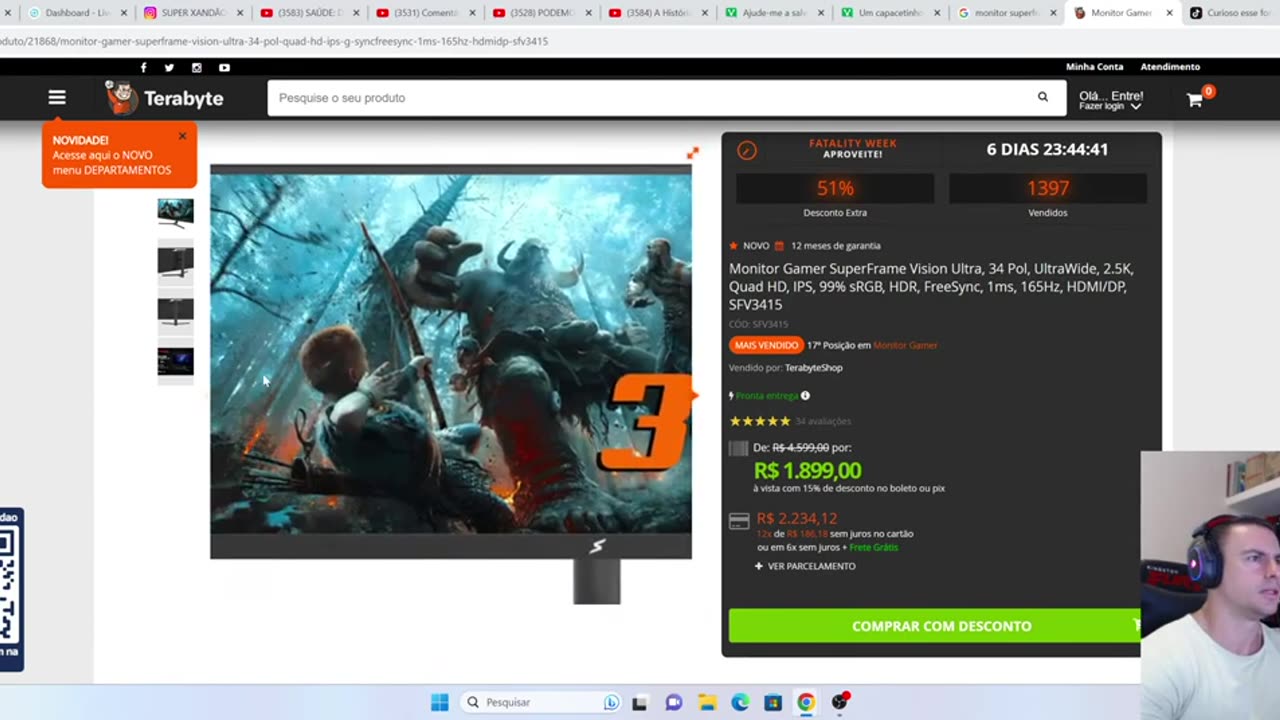Open the shopping cart icon
The image size is (1280, 720).
1195,99
